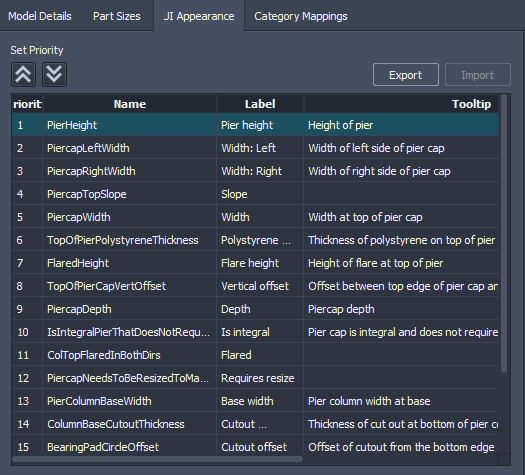Click the Label column header
Image resolution: width=525 pixels, height=475 pixels.
(260, 104)
